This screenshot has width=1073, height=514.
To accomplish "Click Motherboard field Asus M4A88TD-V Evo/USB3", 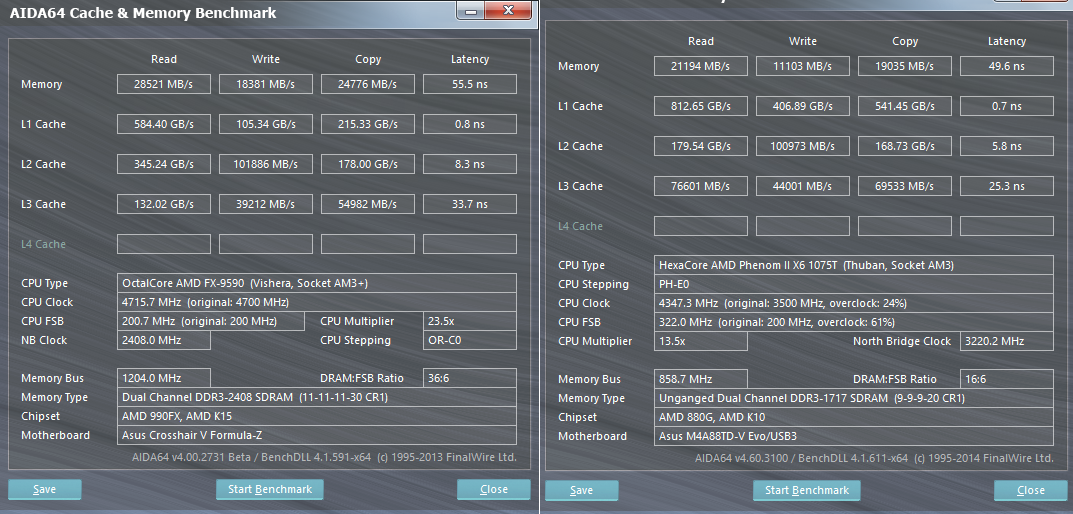I will 854,437.
